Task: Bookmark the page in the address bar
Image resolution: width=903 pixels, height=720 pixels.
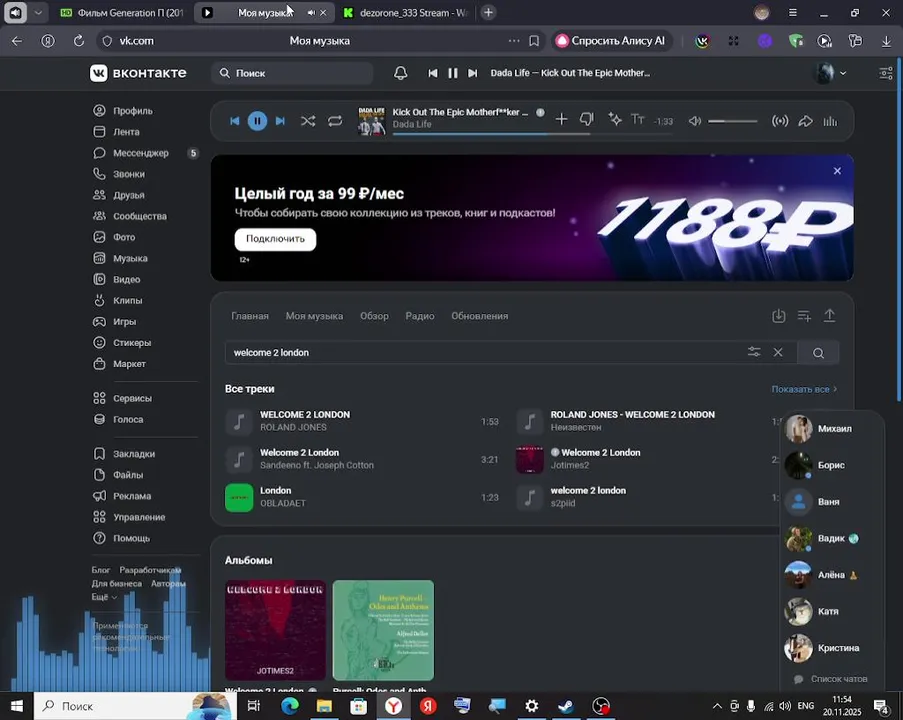Action: [x=534, y=41]
